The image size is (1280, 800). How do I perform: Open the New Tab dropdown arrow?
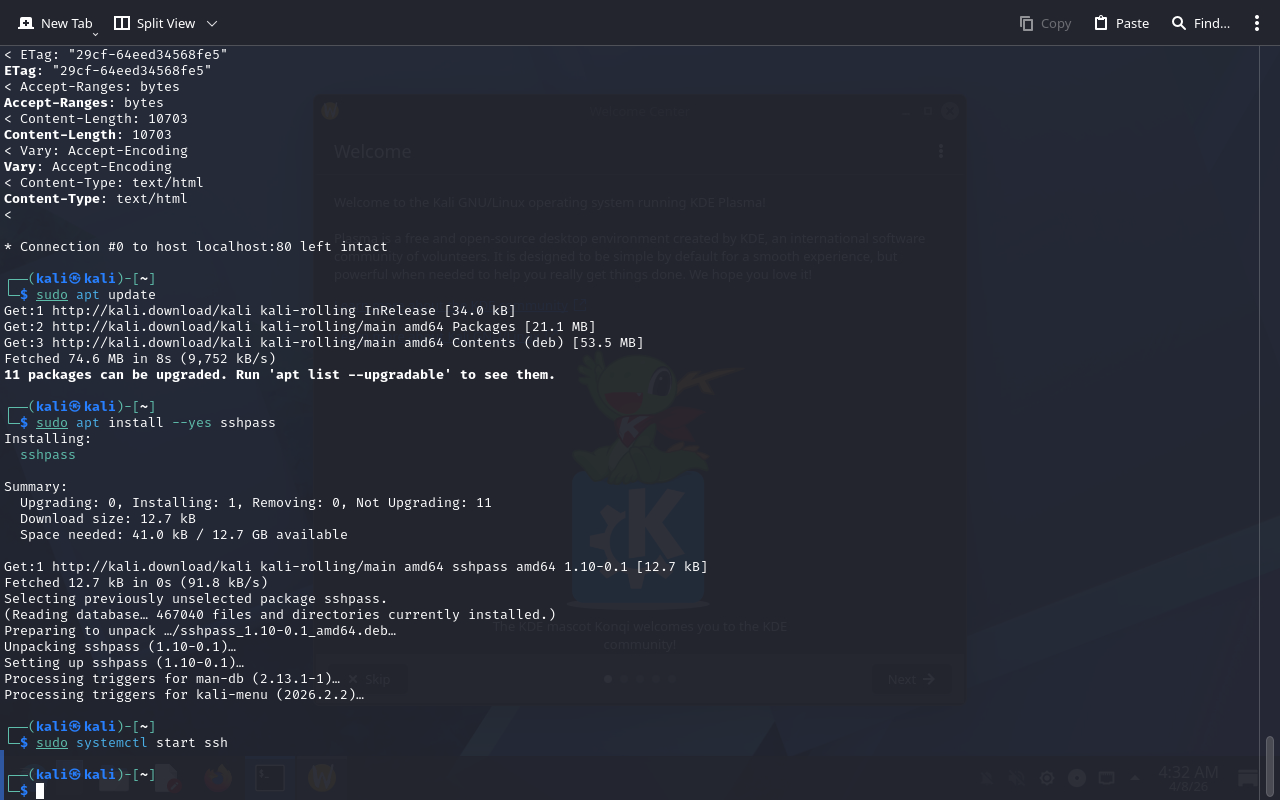point(95,35)
